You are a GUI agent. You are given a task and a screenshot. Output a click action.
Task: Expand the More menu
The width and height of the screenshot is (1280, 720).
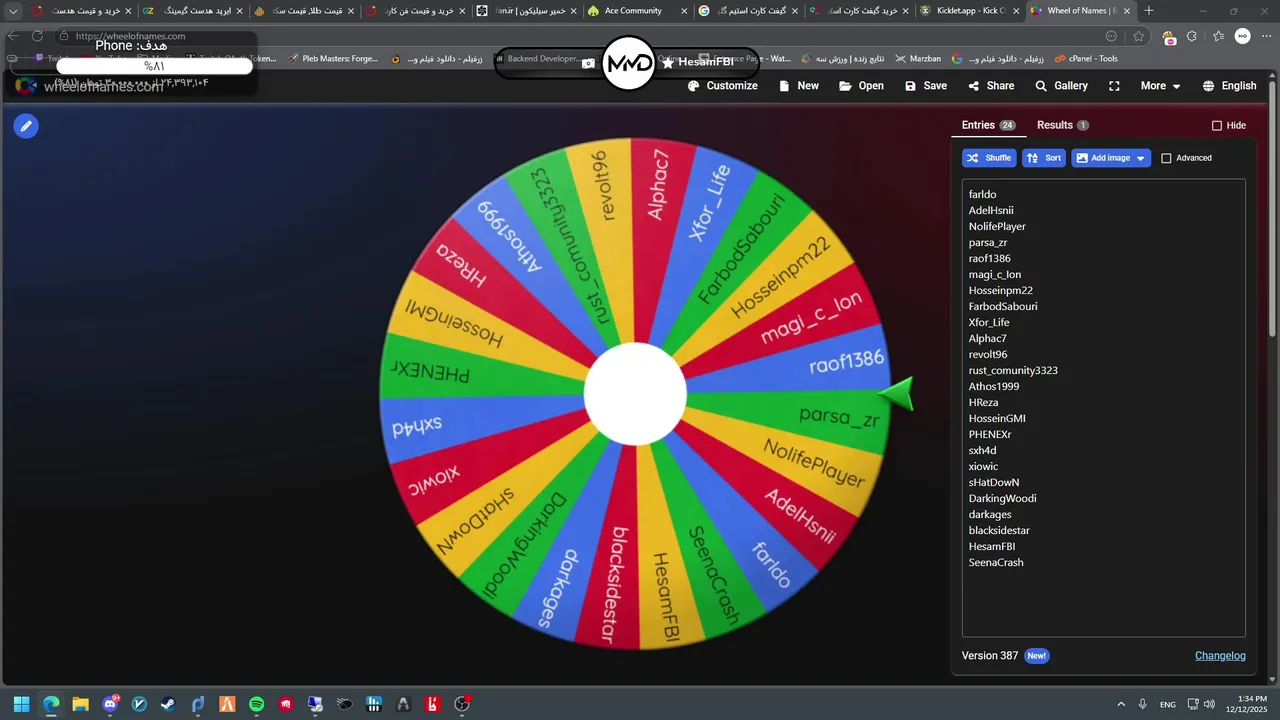point(1161,86)
